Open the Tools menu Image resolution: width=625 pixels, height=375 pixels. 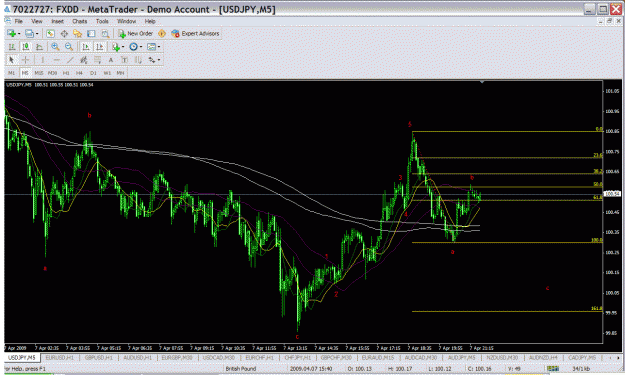(102, 21)
